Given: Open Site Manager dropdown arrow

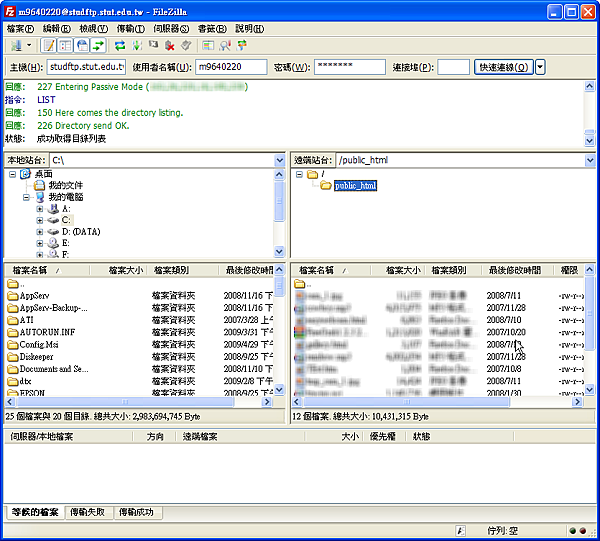Looking at the screenshot, I should (29, 46).
